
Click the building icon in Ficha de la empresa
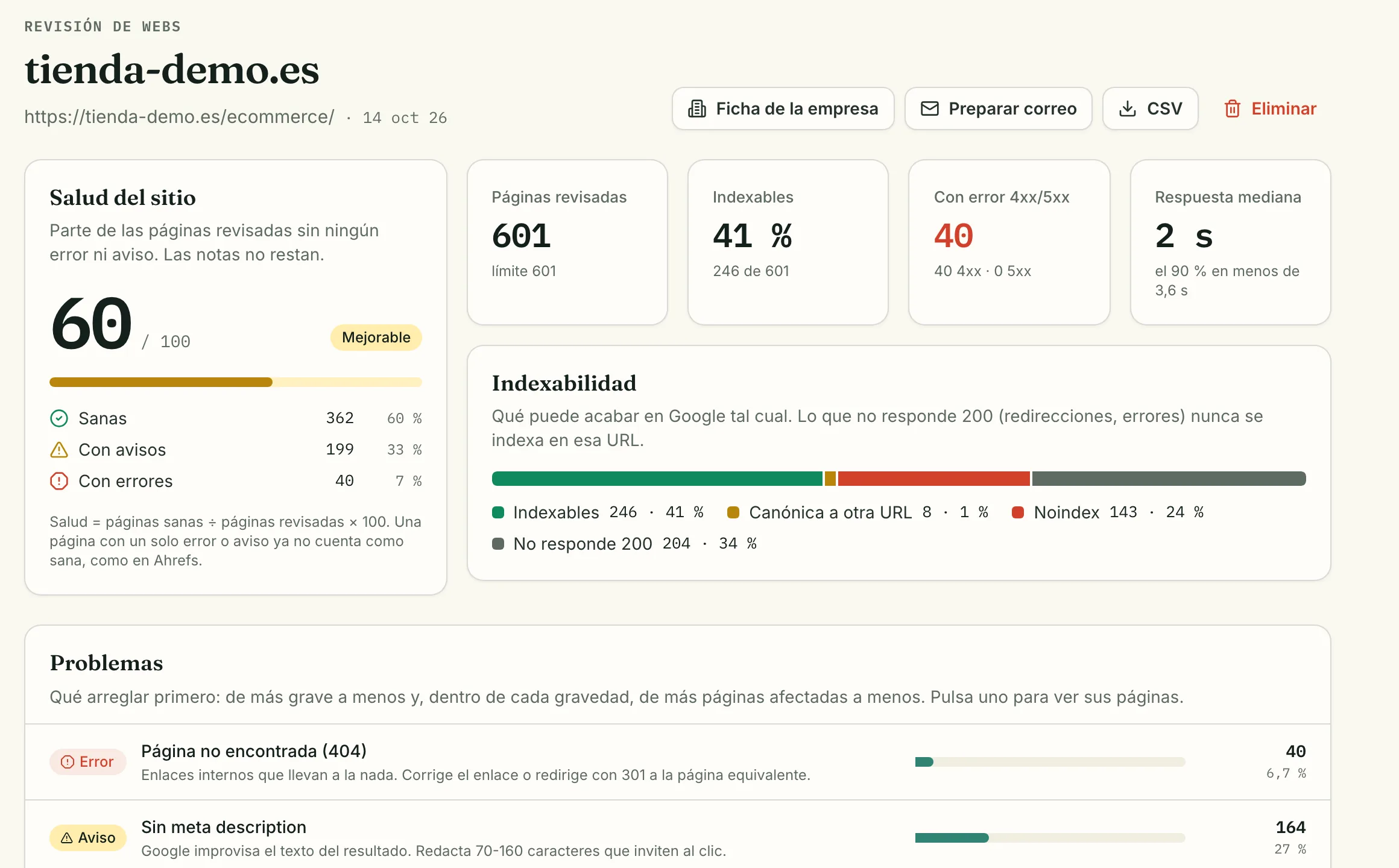pos(697,108)
